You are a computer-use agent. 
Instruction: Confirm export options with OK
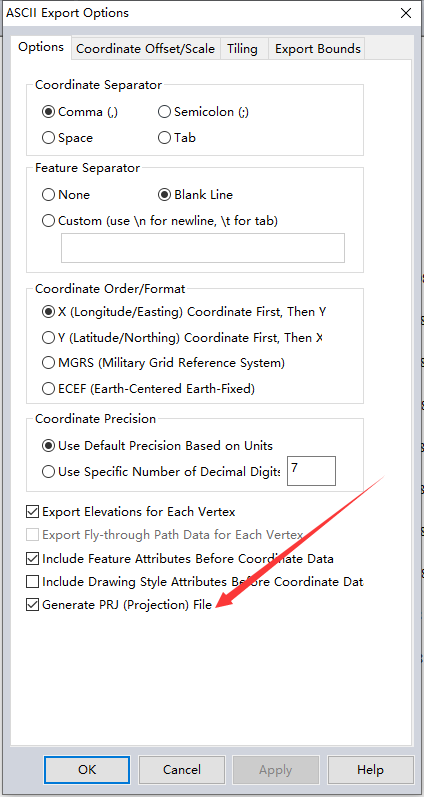[x=87, y=770]
